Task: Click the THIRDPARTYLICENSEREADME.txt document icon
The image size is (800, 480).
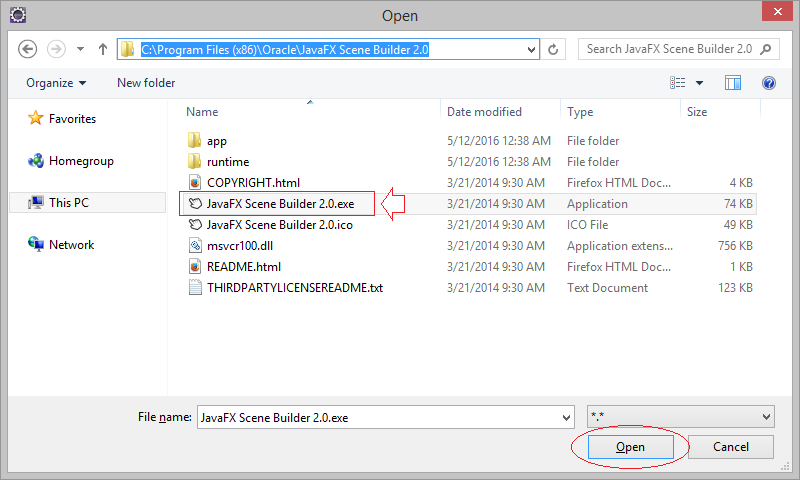Action: [x=195, y=287]
